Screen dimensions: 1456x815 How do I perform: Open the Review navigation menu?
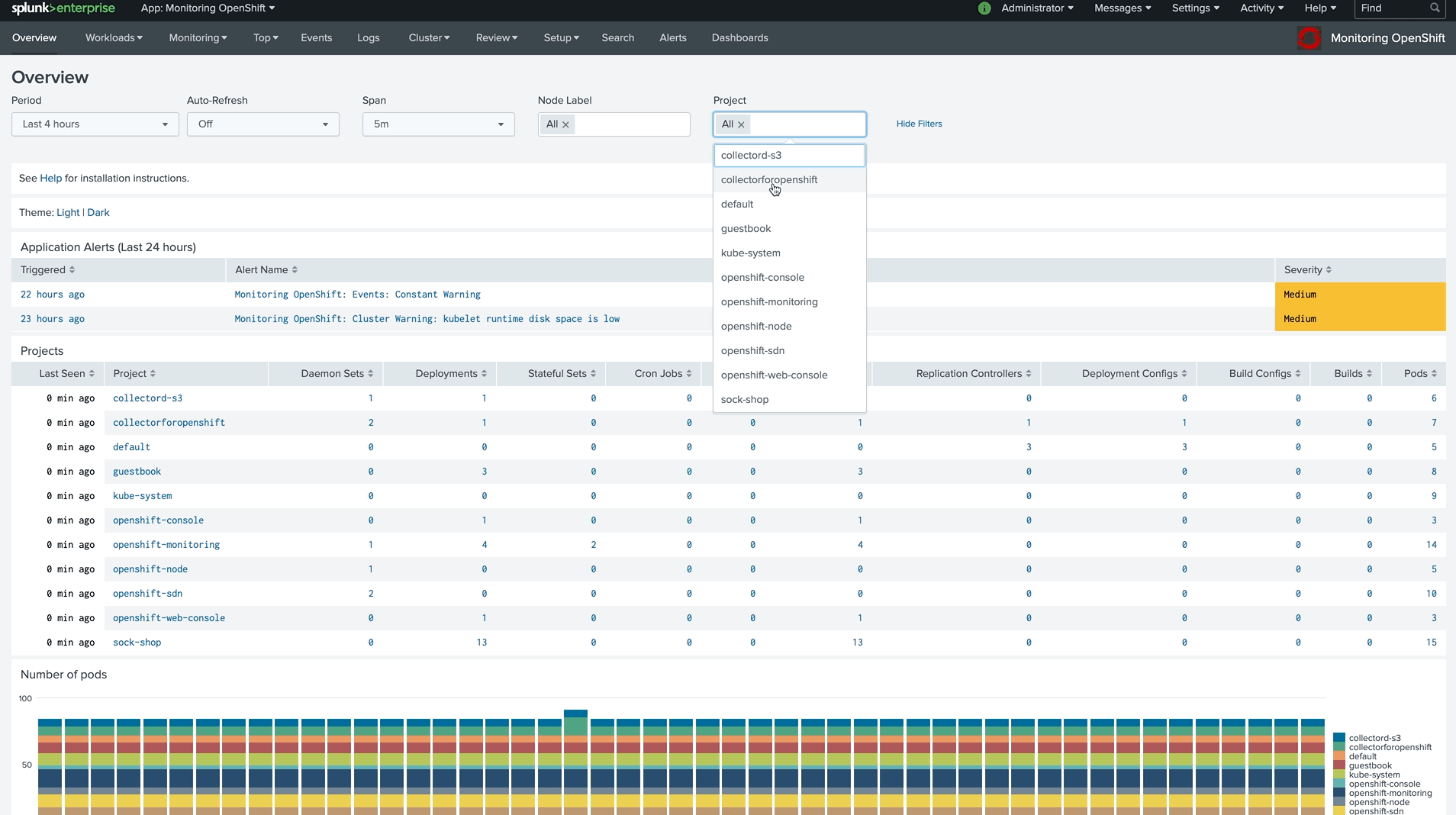pyautogui.click(x=497, y=38)
